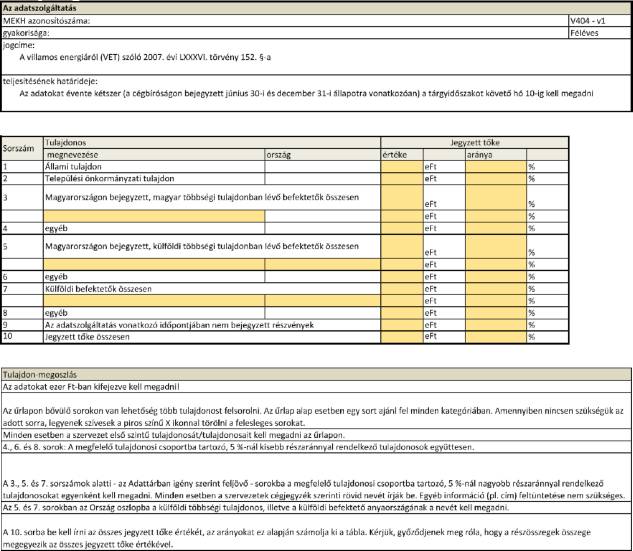Click the 'teljesítésének határideje:' label
The width and height of the screenshot is (633, 551).
pos(50,81)
